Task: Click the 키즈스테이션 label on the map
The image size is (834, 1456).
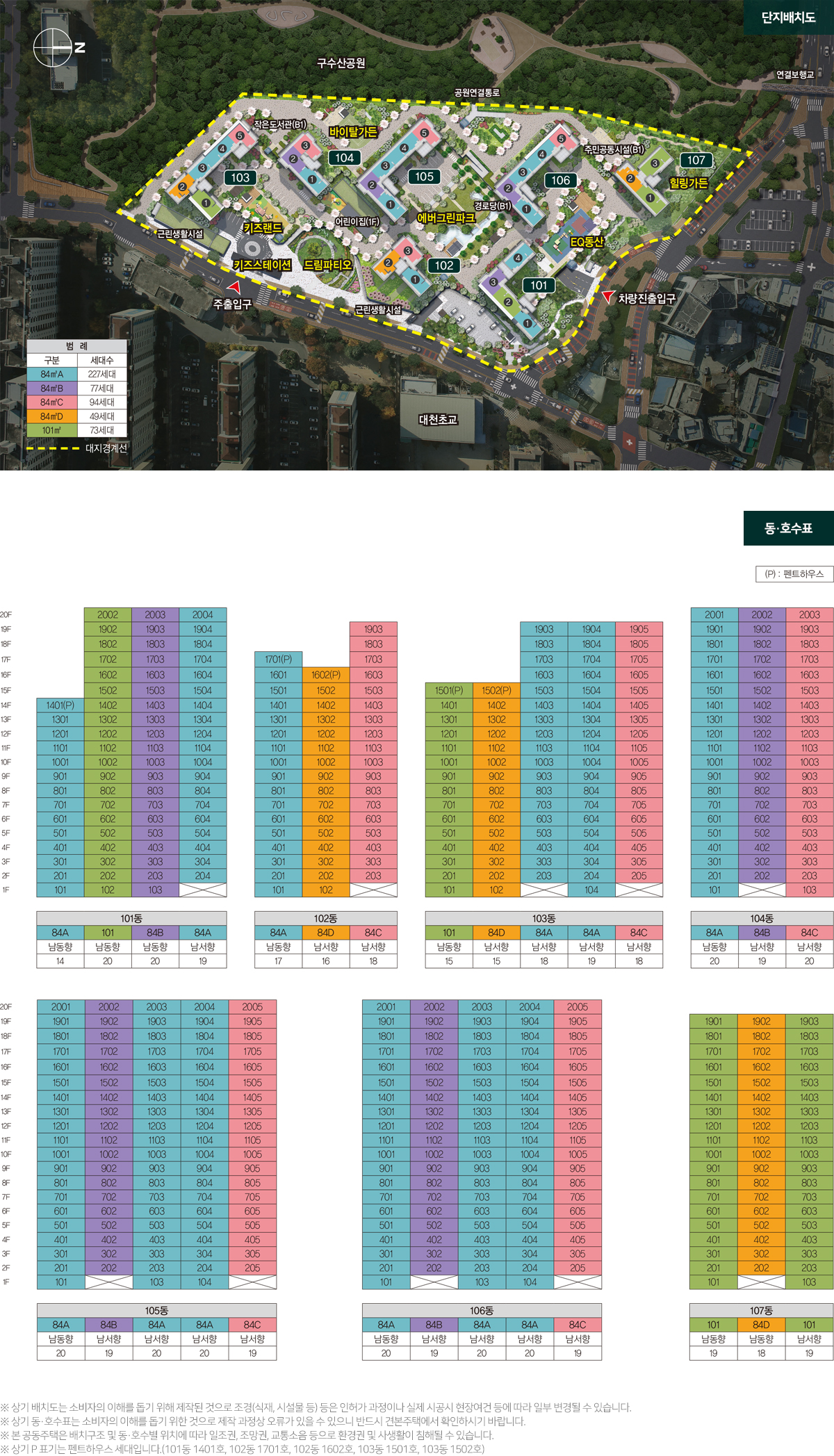Action: [x=262, y=265]
